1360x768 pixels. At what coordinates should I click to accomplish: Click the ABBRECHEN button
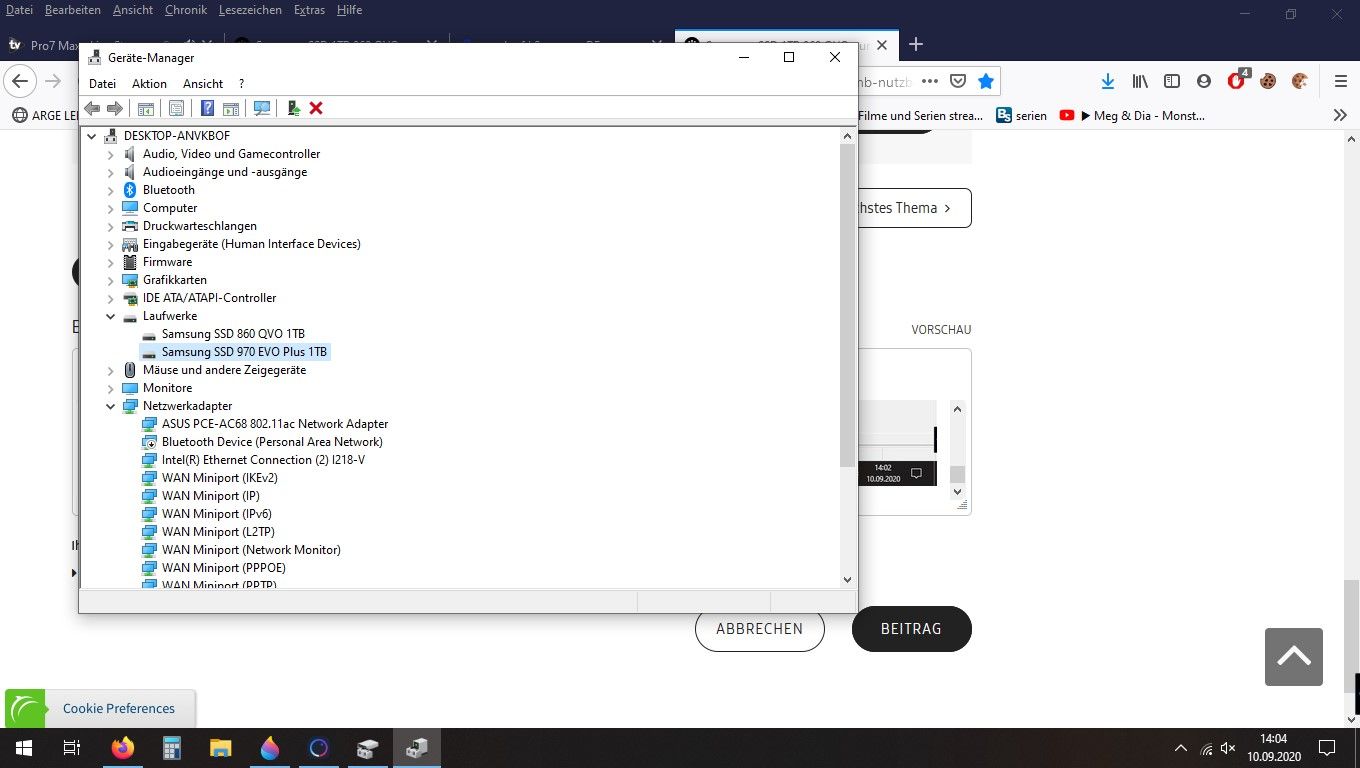759,629
